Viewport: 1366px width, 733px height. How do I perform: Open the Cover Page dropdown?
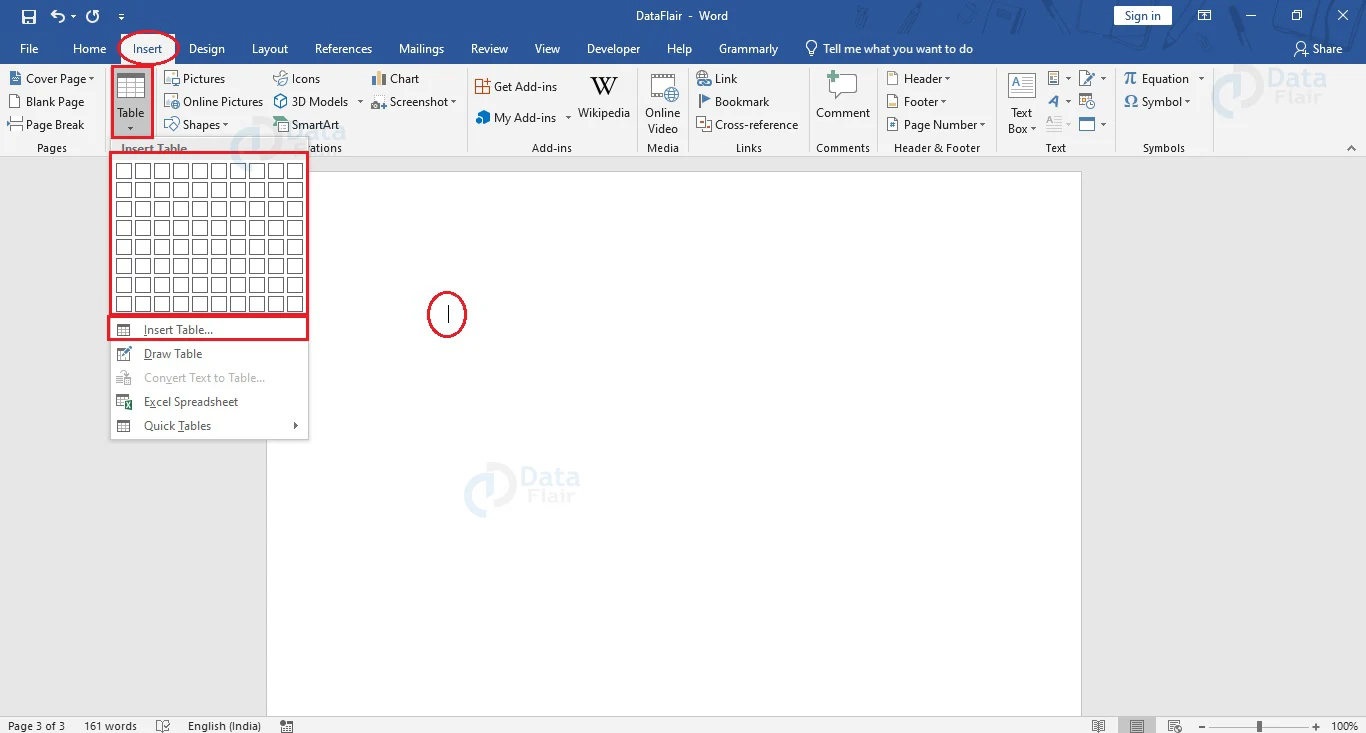[52, 78]
